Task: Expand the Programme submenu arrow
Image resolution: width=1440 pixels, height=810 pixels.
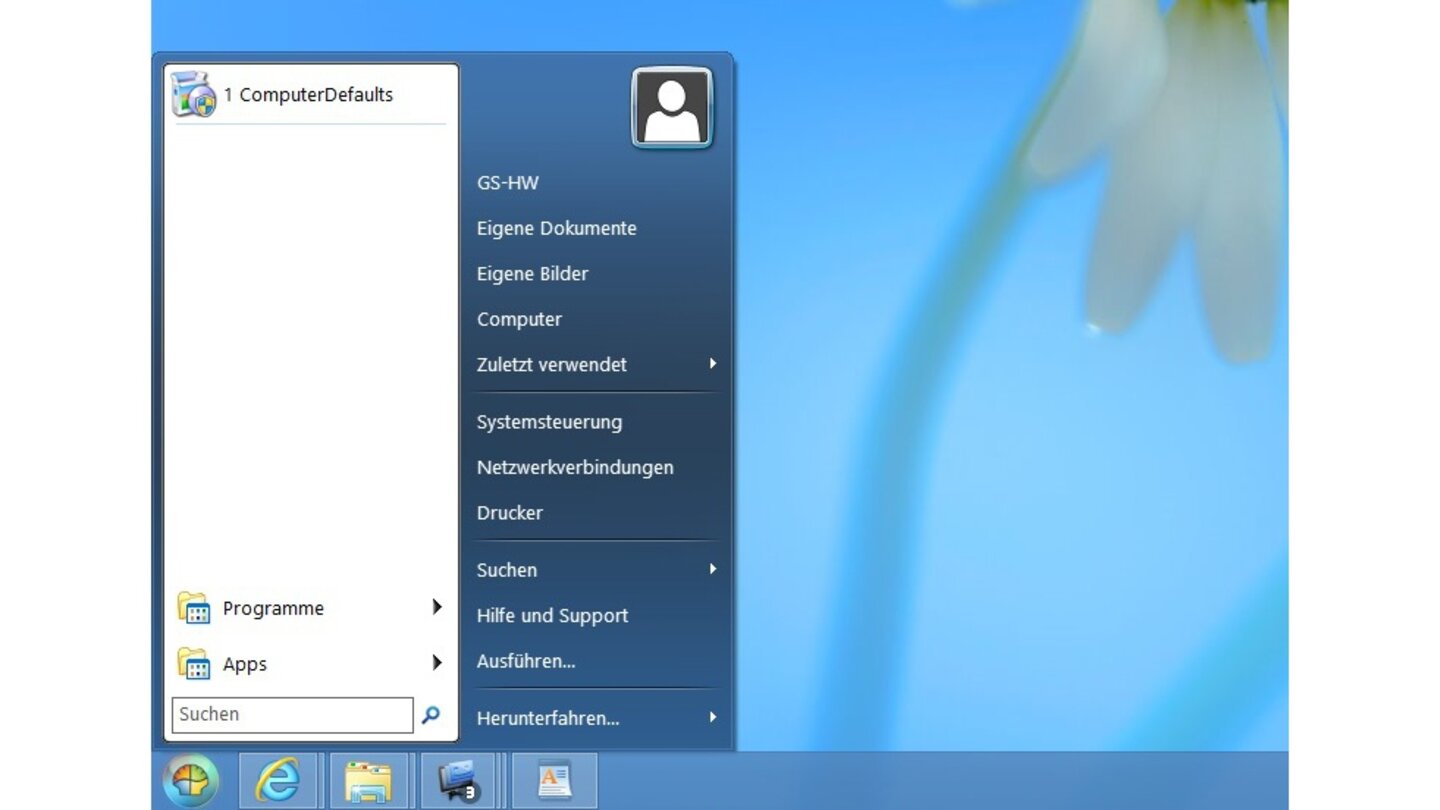Action: click(x=437, y=607)
